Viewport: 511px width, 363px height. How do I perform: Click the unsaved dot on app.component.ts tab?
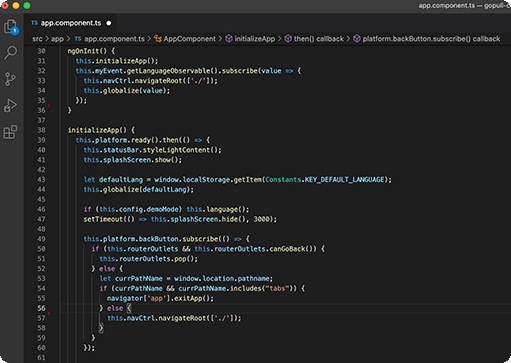click(x=109, y=23)
